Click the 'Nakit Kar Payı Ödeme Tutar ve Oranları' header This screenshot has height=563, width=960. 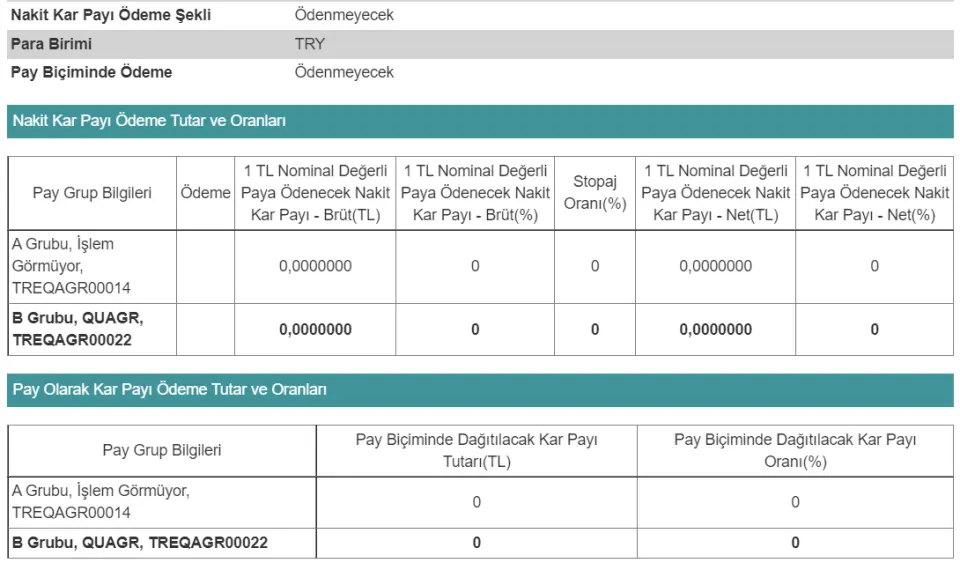(x=149, y=121)
